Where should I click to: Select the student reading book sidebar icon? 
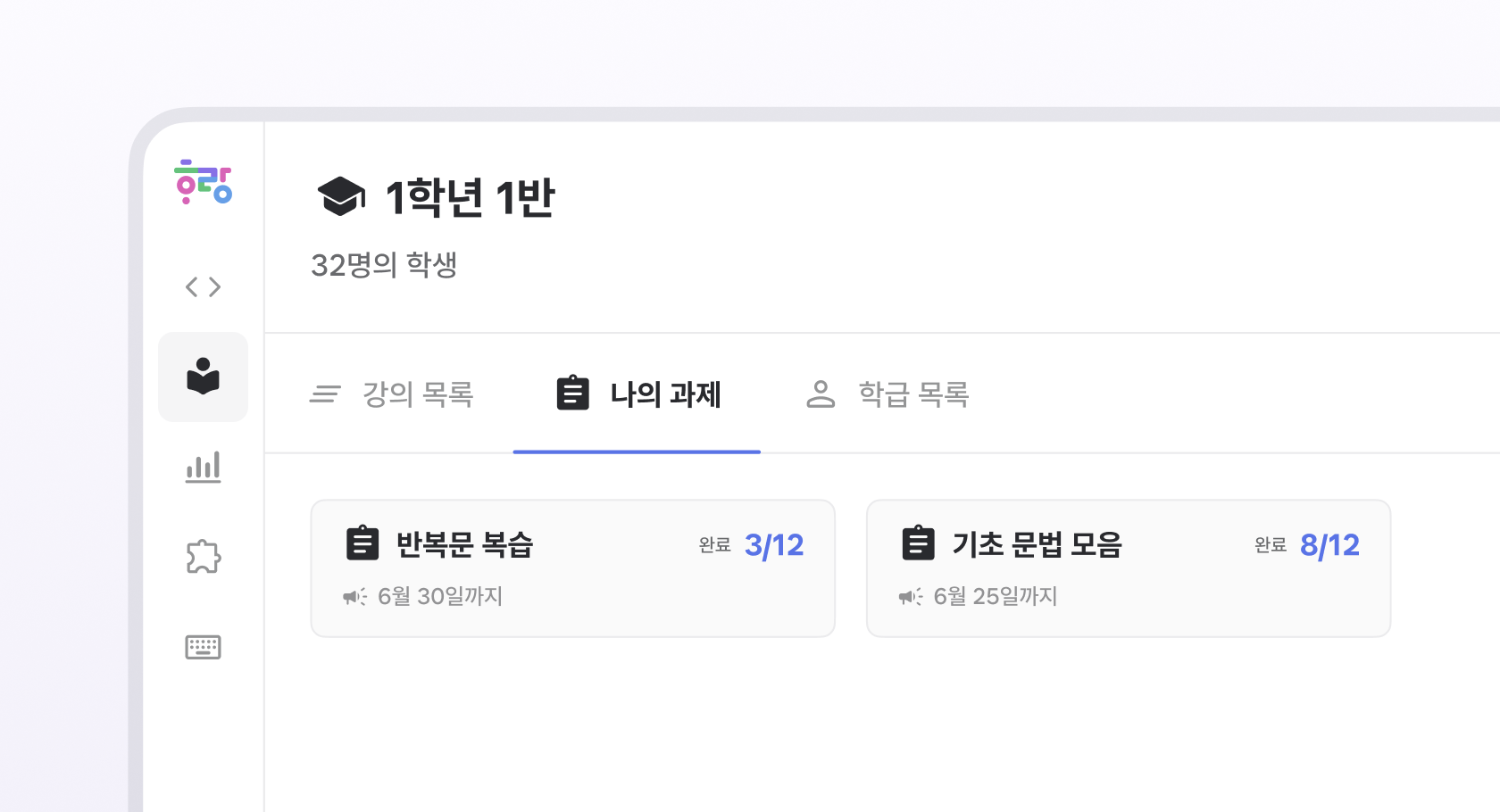(203, 377)
